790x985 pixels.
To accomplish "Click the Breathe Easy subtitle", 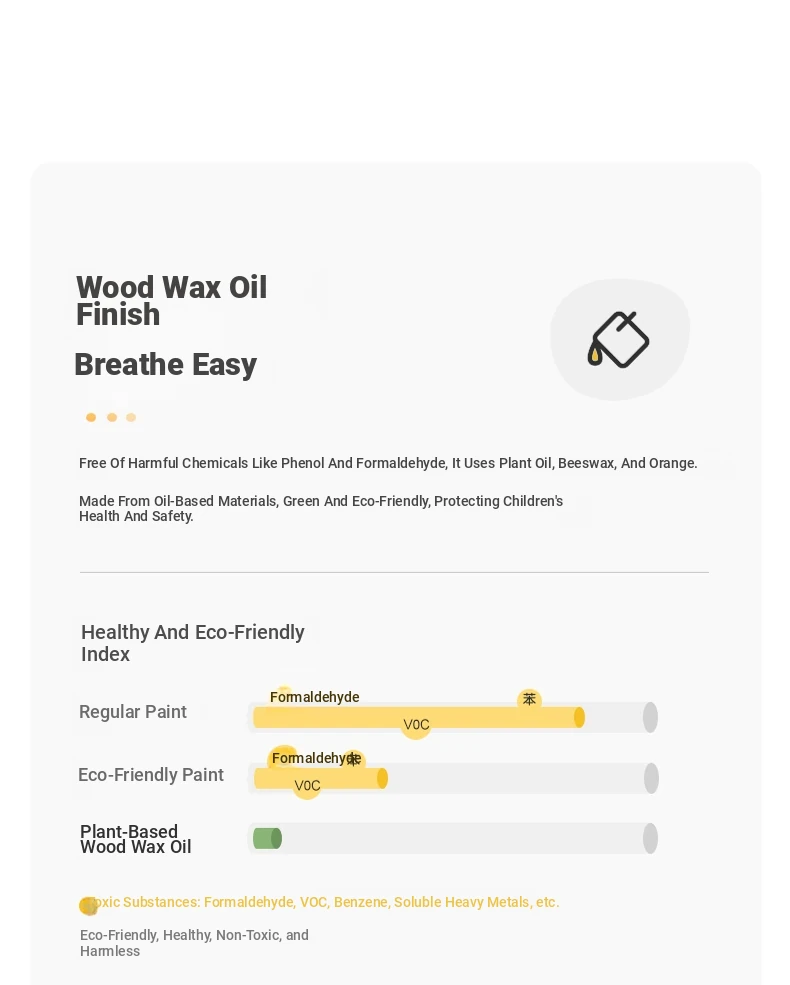I will pyautogui.click(x=166, y=364).
